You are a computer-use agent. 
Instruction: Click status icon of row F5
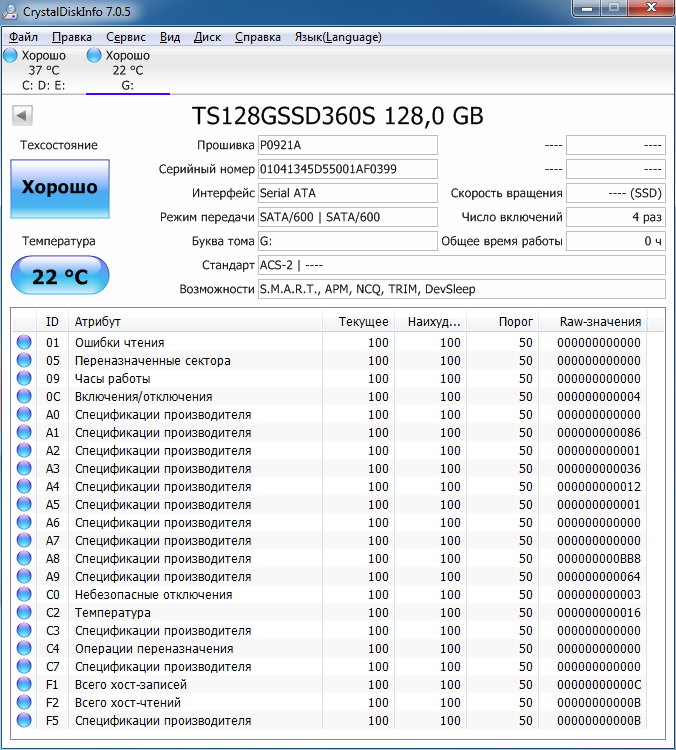click(x=24, y=720)
